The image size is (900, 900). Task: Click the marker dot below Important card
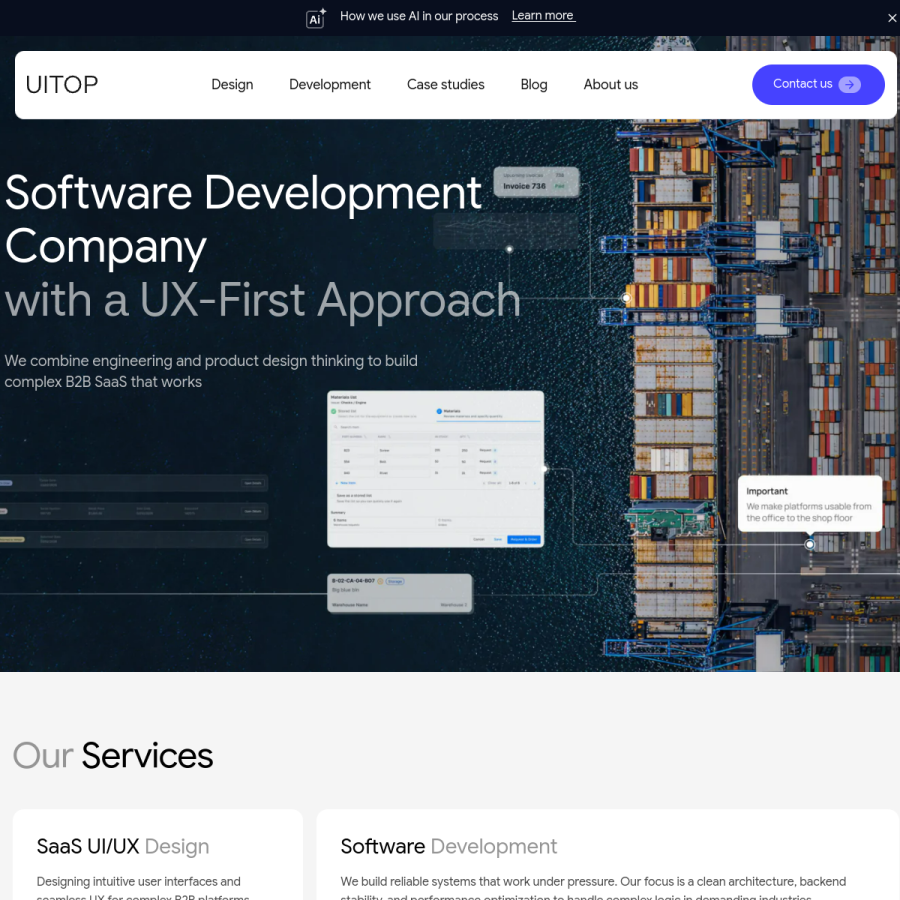(809, 544)
